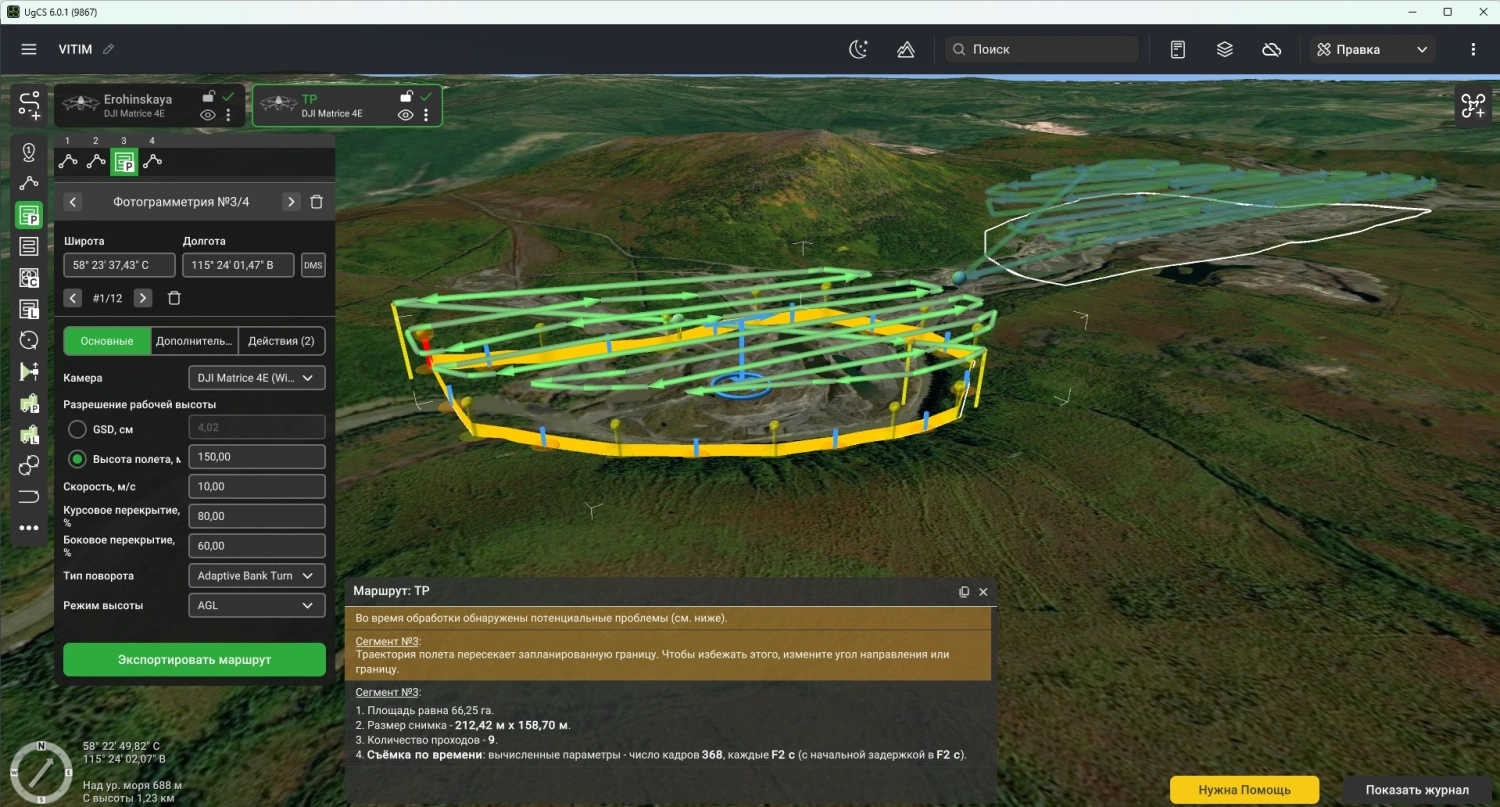Switch to the Действия (2) tab

(281, 341)
